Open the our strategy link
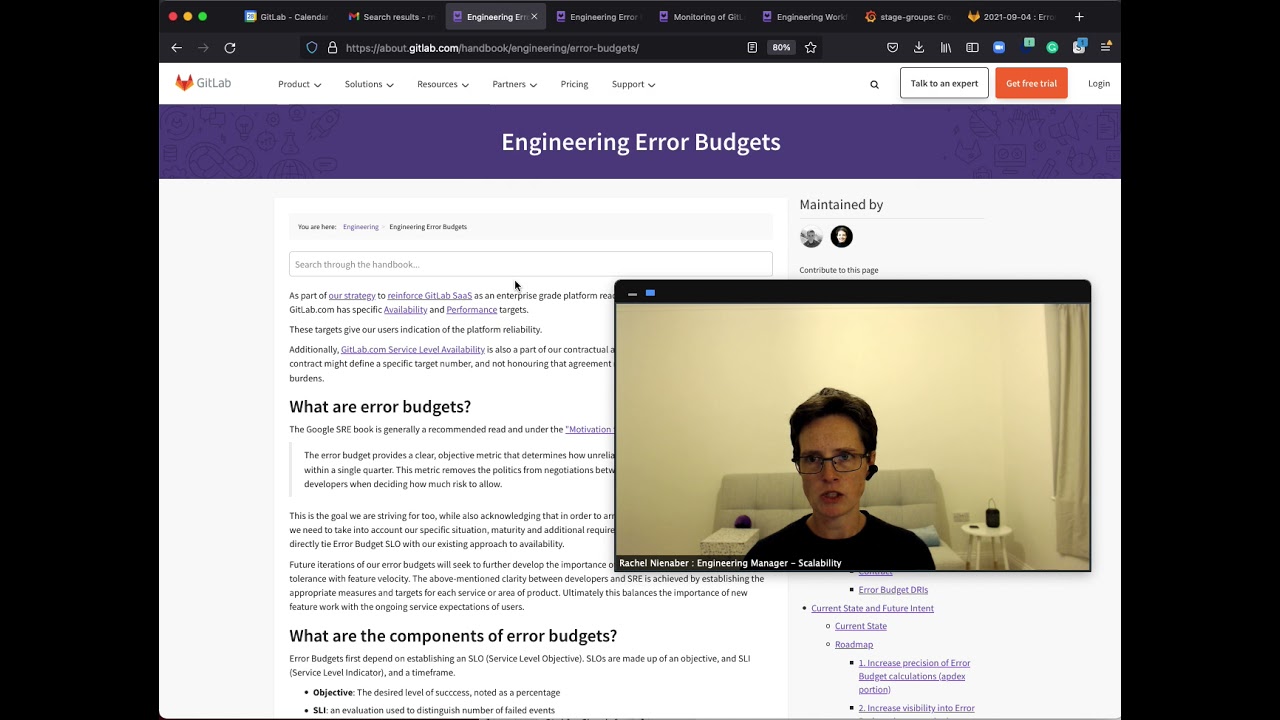Screen dimensions: 1280x720 [x=352, y=296]
